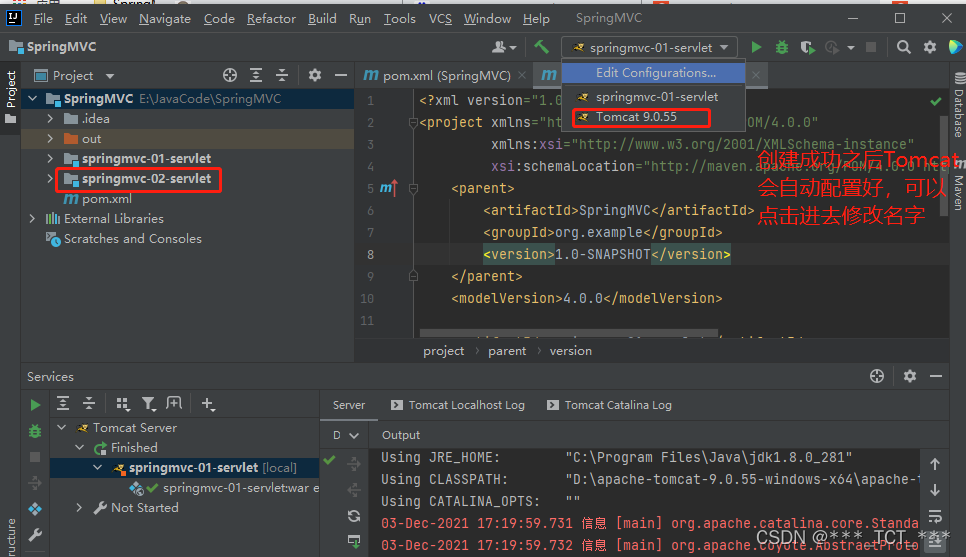Start debugging with the bug icon

782,47
